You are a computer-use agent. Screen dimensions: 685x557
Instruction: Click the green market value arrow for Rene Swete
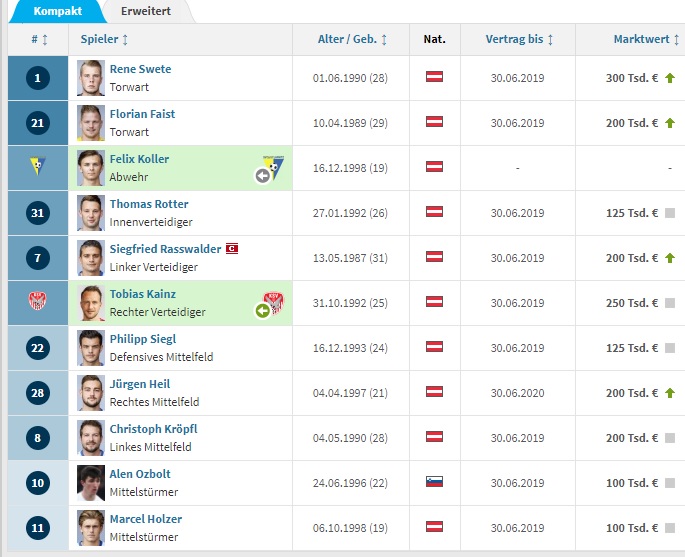point(670,78)
